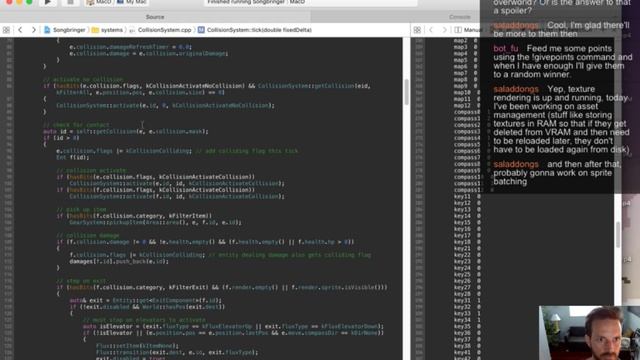This screenshot has width=640, height=360.
Task: Click the webcam video thumbnail
Action: 589,333
